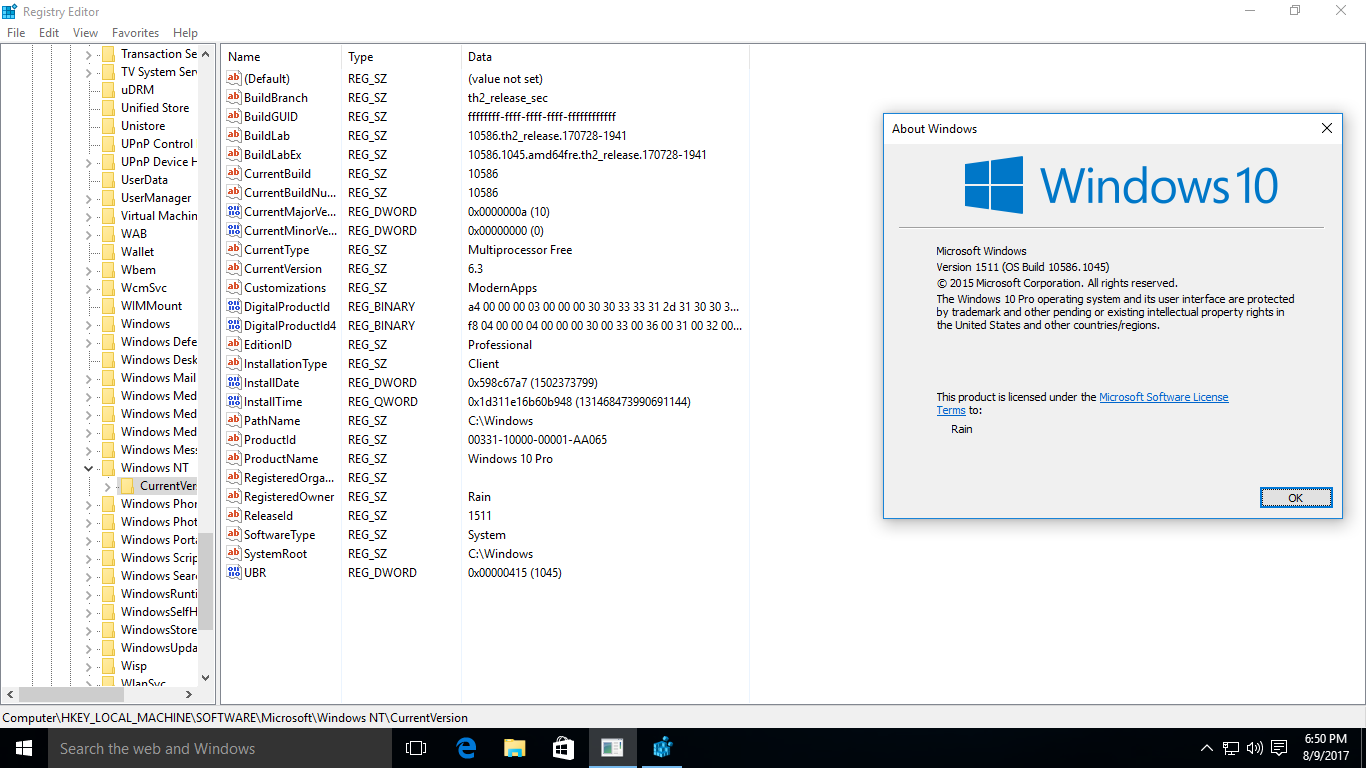Click the taskbar search box
The image size is (1366, 768).
[x=220, y=748]
